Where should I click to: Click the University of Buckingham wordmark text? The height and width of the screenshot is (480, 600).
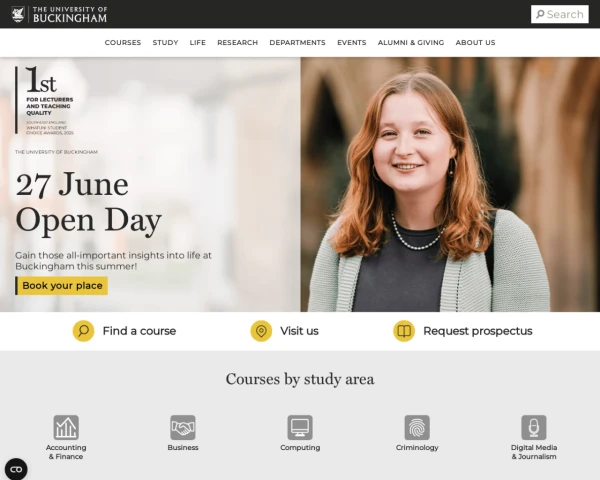pos(70,15)
